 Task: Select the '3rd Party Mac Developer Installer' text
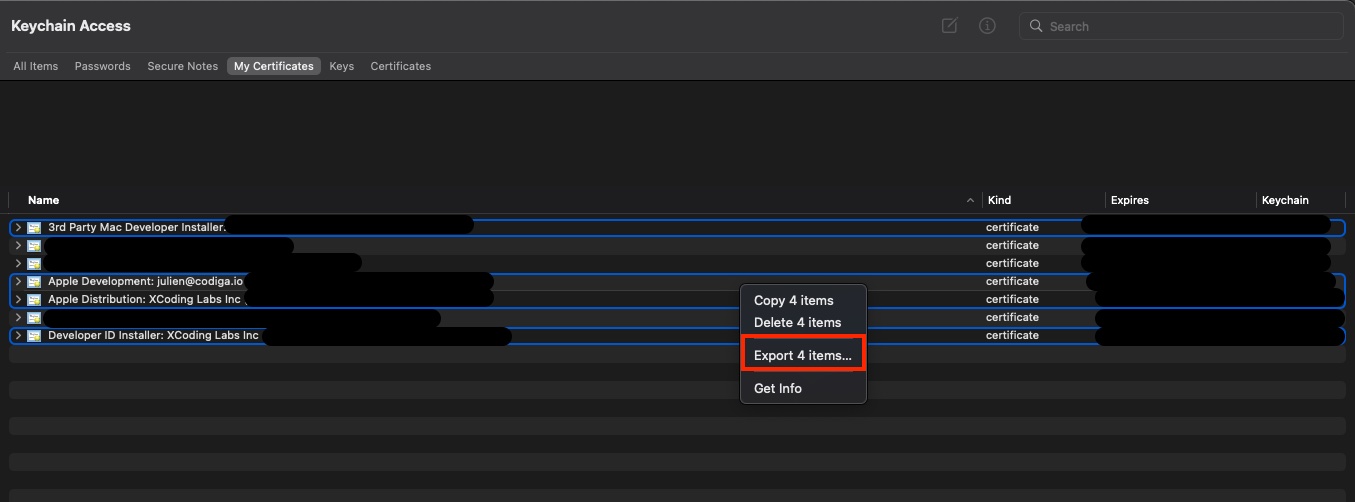tap(136, 227)
